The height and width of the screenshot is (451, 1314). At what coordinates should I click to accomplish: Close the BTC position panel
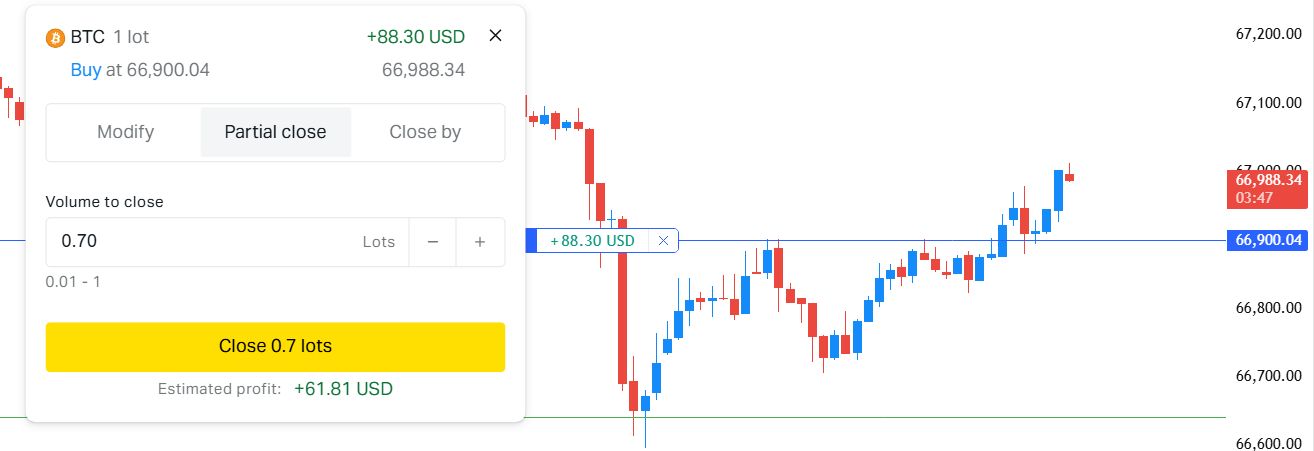[495, 36]
